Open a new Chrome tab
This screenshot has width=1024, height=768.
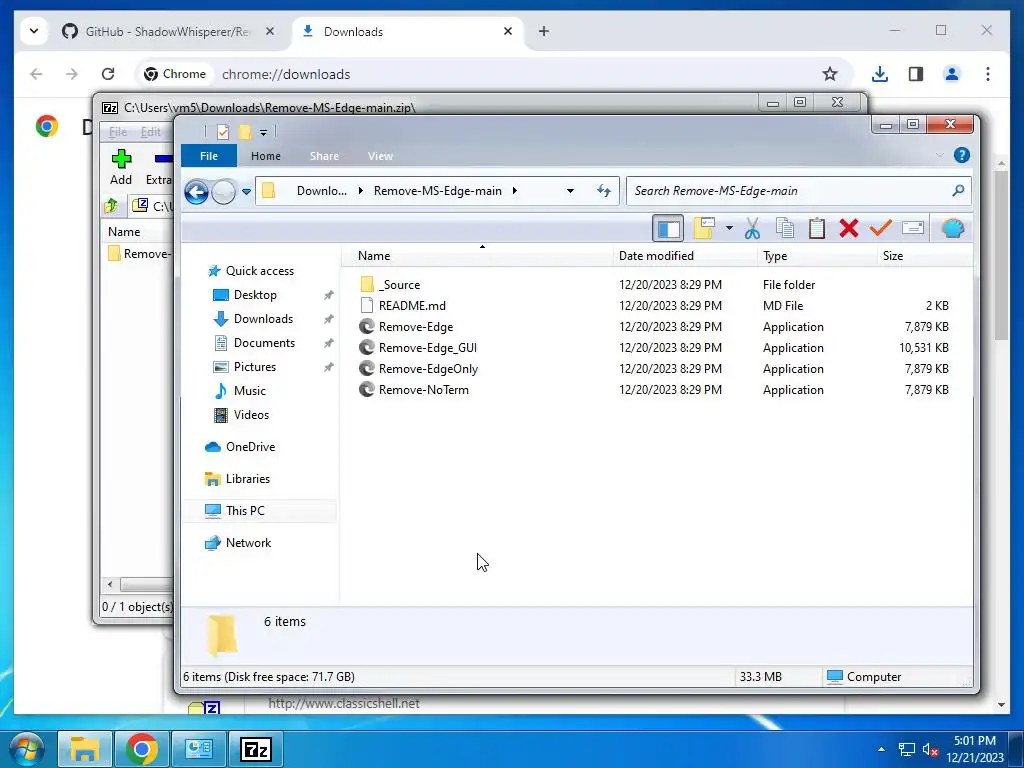tap(544, 31)
